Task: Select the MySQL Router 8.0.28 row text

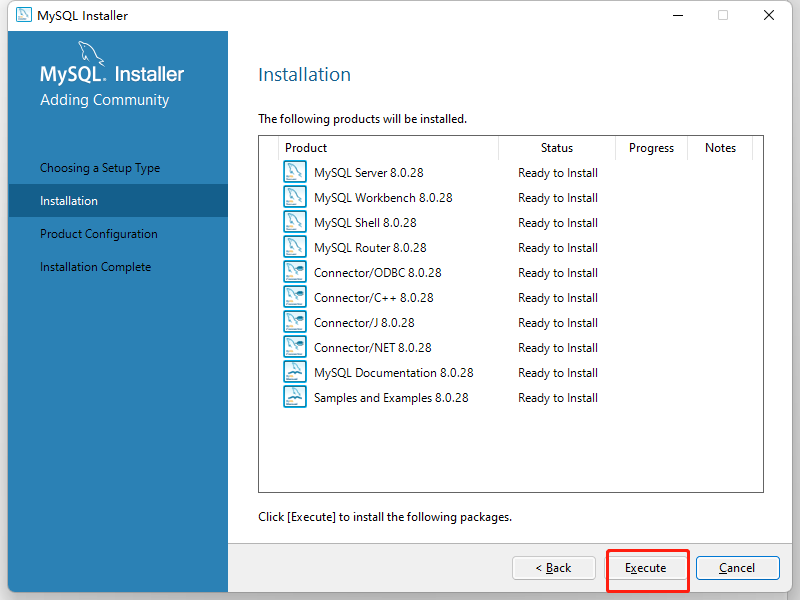Action: 370,248
